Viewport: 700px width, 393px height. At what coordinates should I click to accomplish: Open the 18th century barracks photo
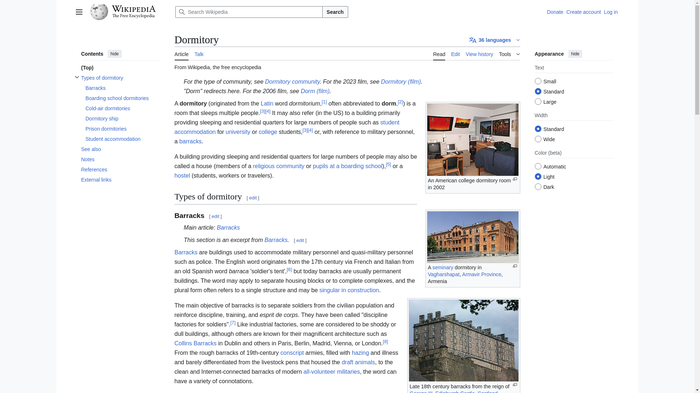pos(463,340)
